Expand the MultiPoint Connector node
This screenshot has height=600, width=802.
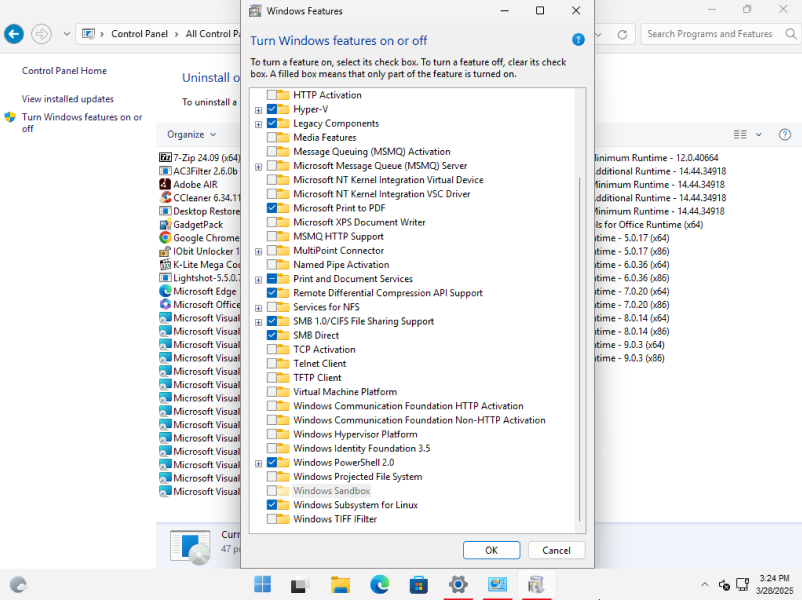(x=258, y=252)
